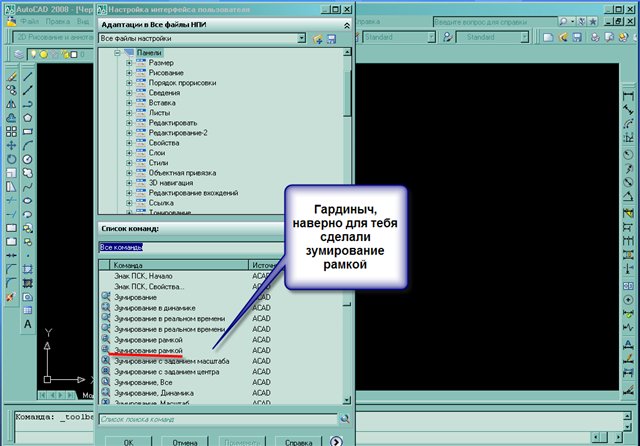Click the round arrow button next to Справка
640x446 pixels.
[337, 440]
